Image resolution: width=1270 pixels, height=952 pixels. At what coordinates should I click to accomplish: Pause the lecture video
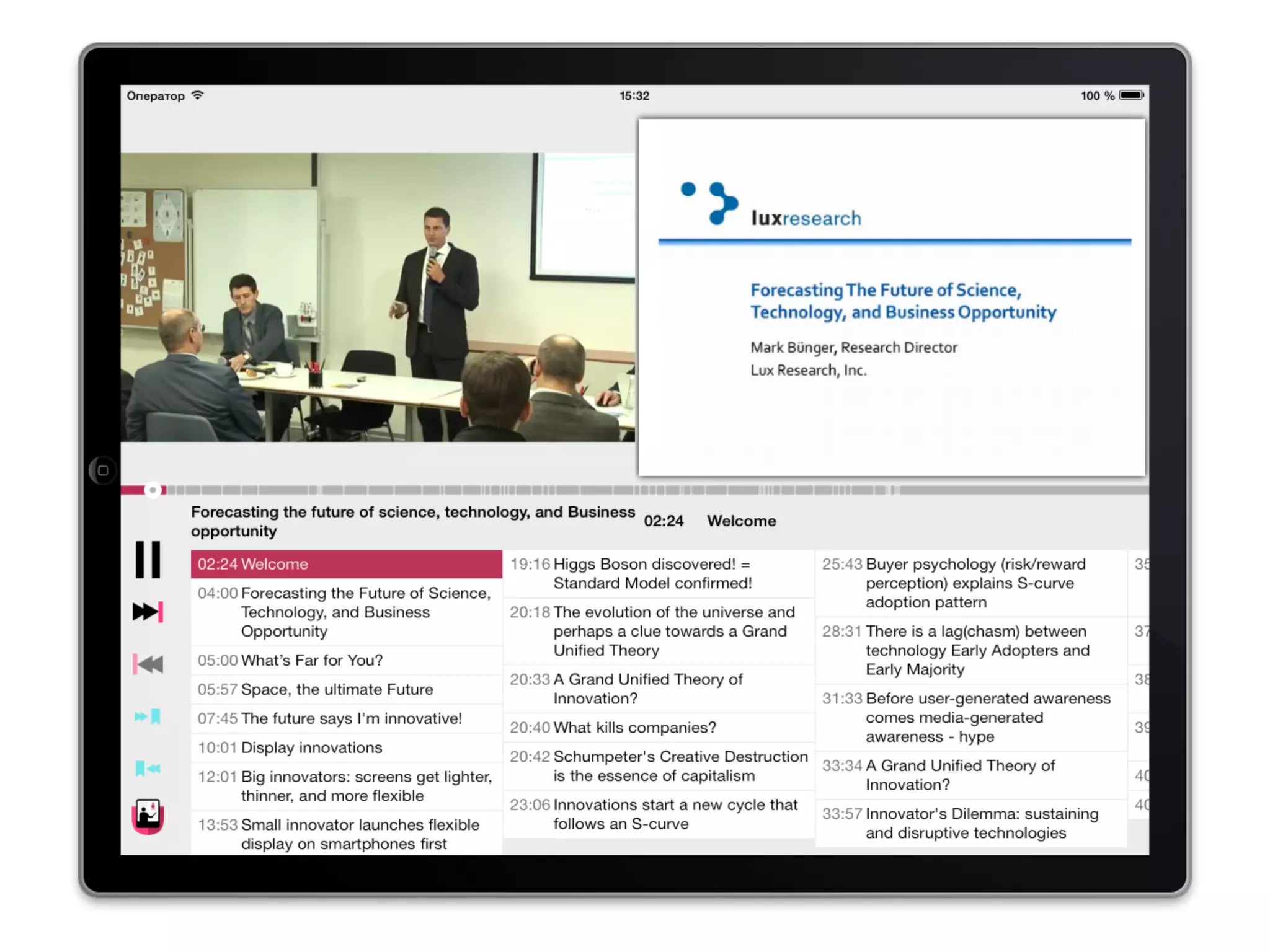click(148, 560)
